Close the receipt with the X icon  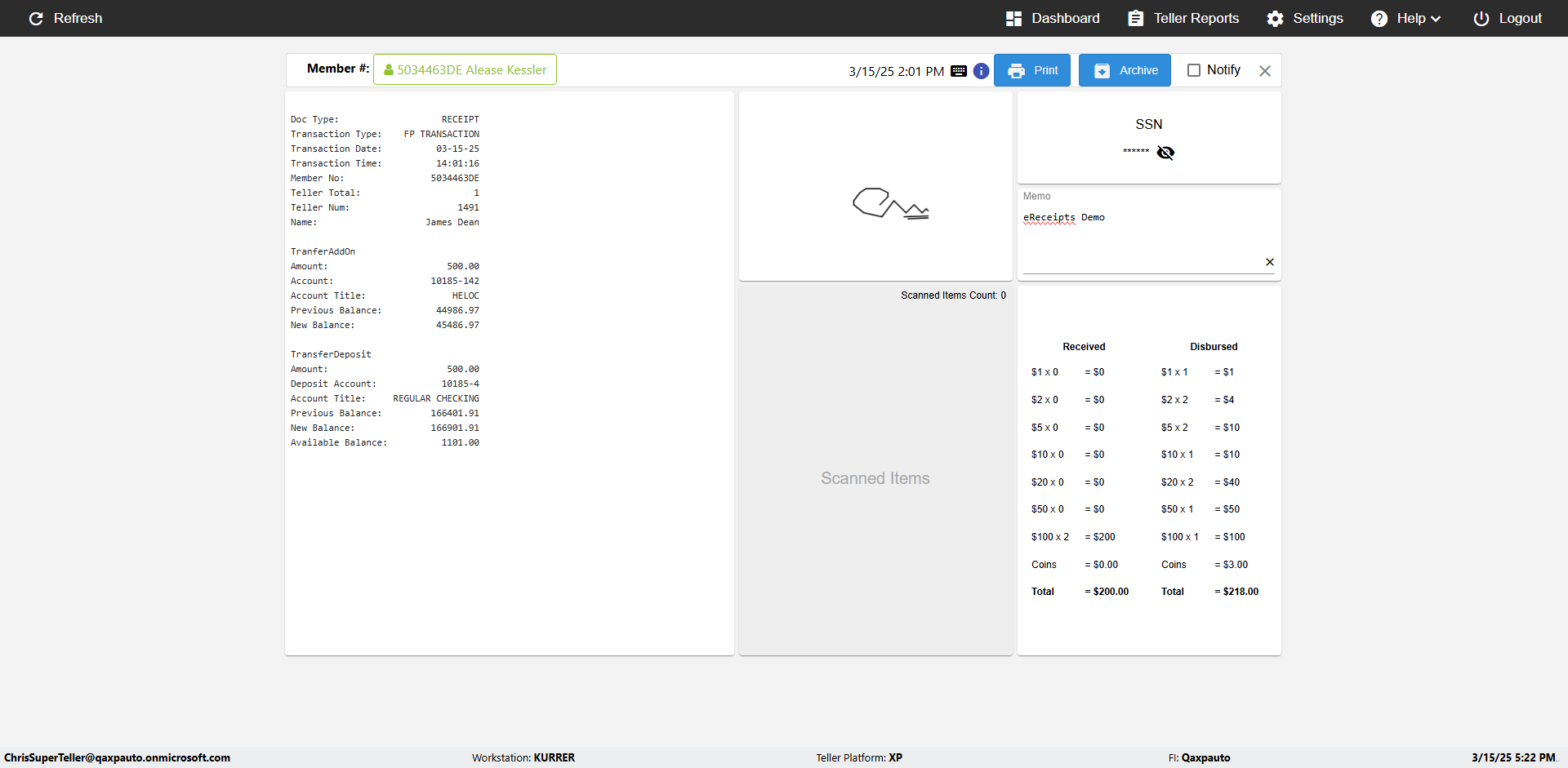tap(1265, 71)
